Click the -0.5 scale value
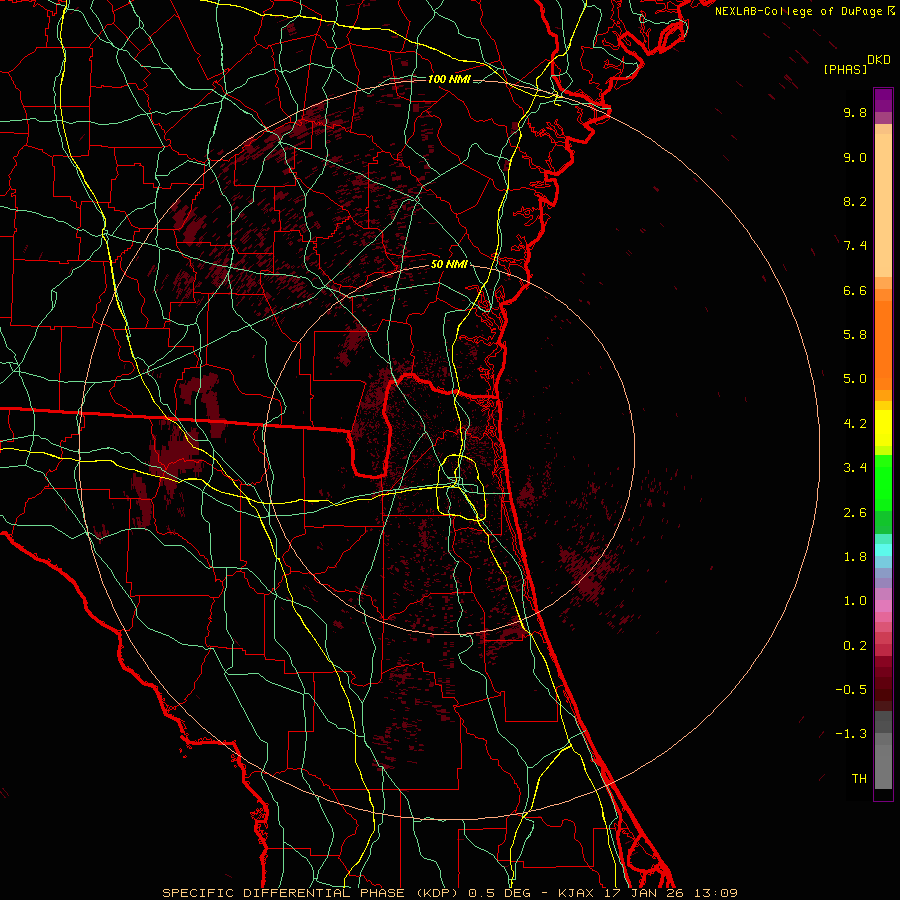Image resolution: width=900 pixels, height=900 pixels. [x=851, y=690]
